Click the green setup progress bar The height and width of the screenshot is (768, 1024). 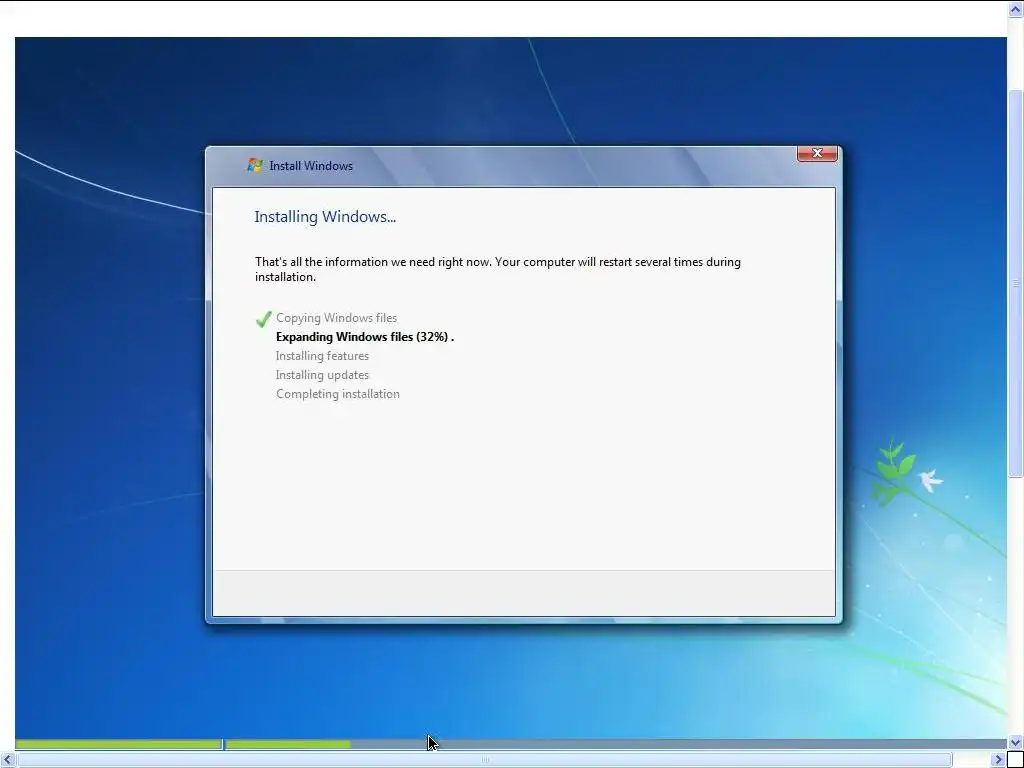tap(183, 744)
